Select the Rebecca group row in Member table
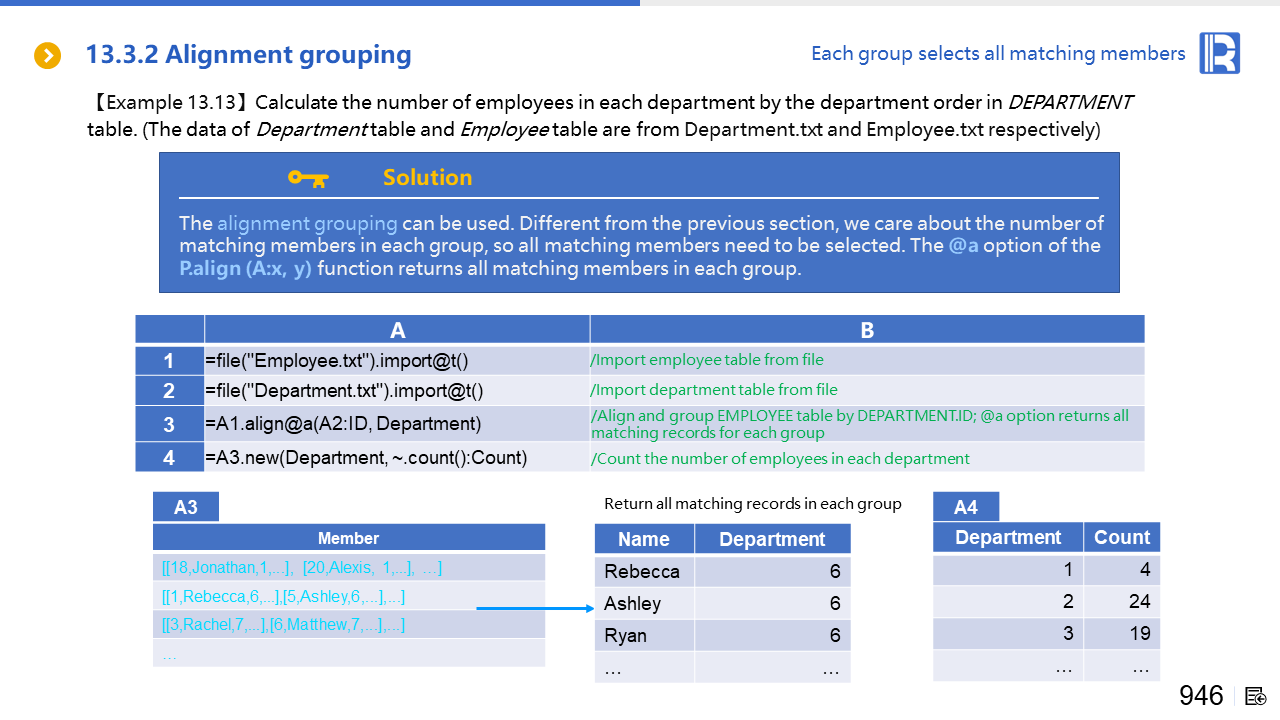Image resolution: width=1280 pixels, height=720 pixels. coord(283,597)
